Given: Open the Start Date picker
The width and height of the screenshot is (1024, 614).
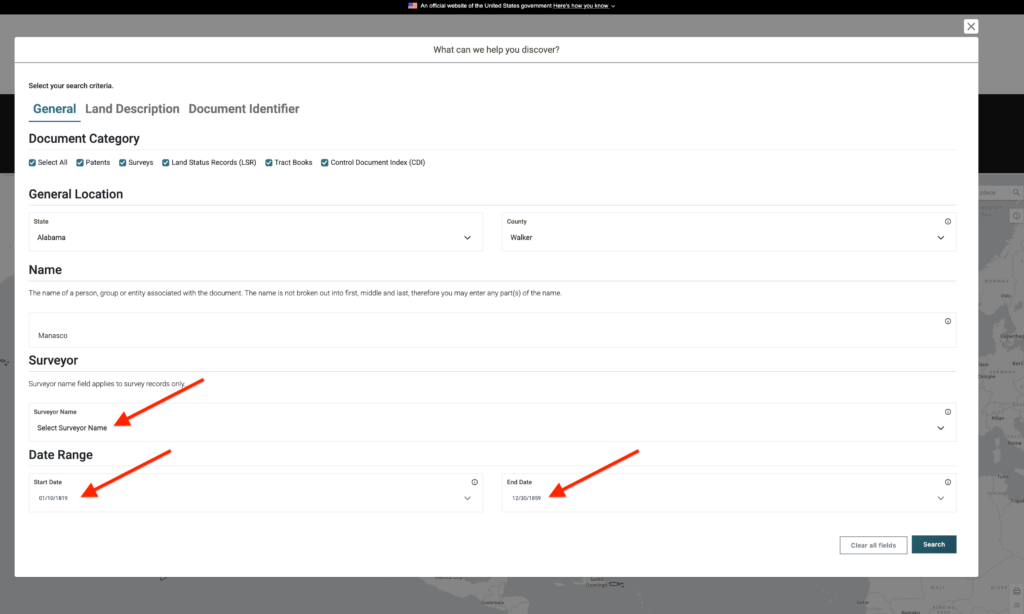Looking at the screenshot, I should 256,493.
